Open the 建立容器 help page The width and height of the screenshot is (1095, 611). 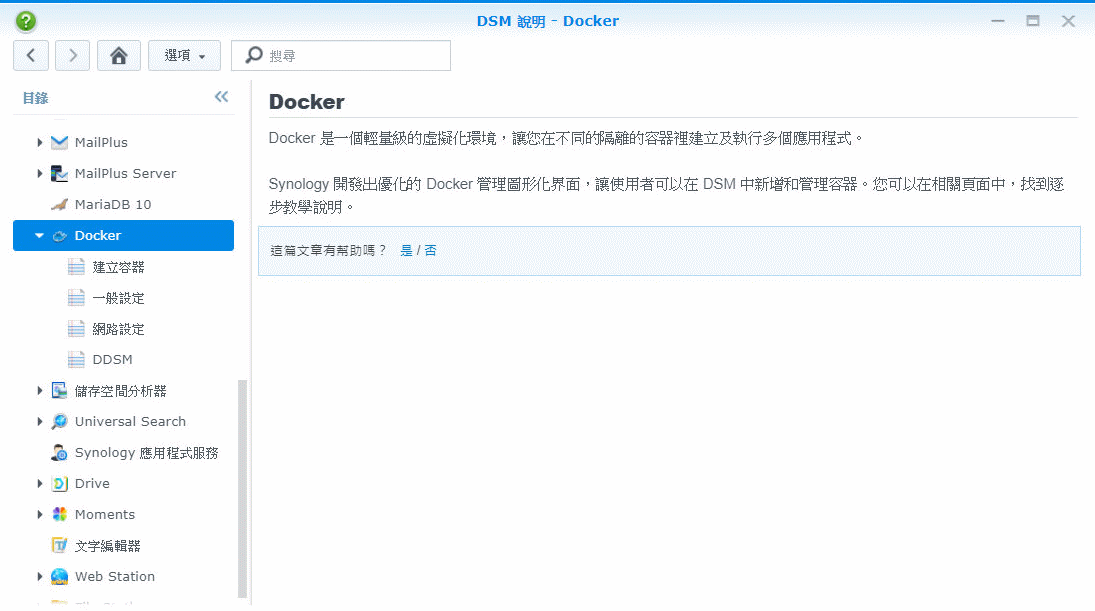119,267
